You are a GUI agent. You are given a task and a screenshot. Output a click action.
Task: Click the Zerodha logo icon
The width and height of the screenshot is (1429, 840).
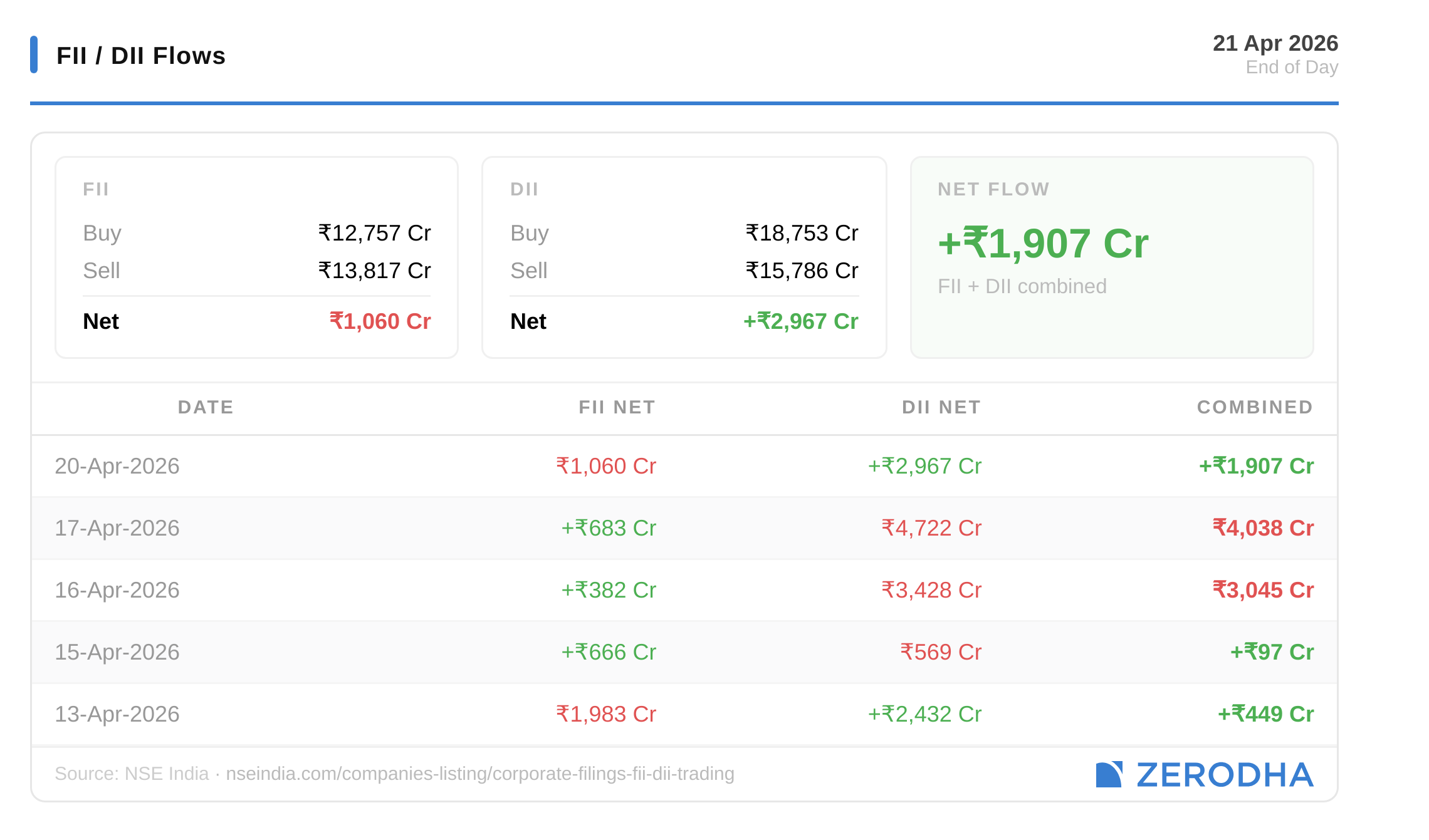pos(1108,775)
